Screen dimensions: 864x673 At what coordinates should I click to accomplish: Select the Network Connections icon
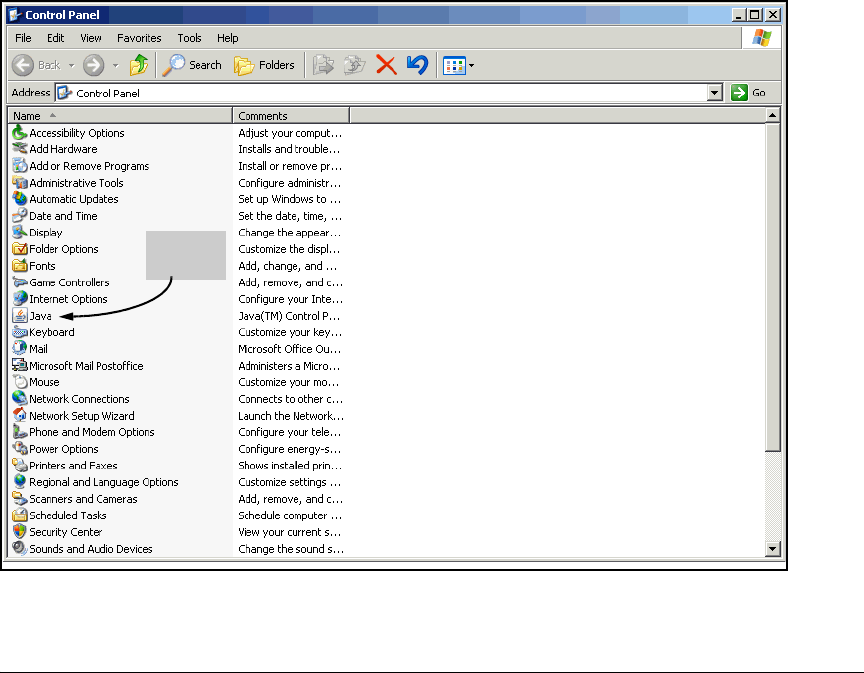coord(20,399)
